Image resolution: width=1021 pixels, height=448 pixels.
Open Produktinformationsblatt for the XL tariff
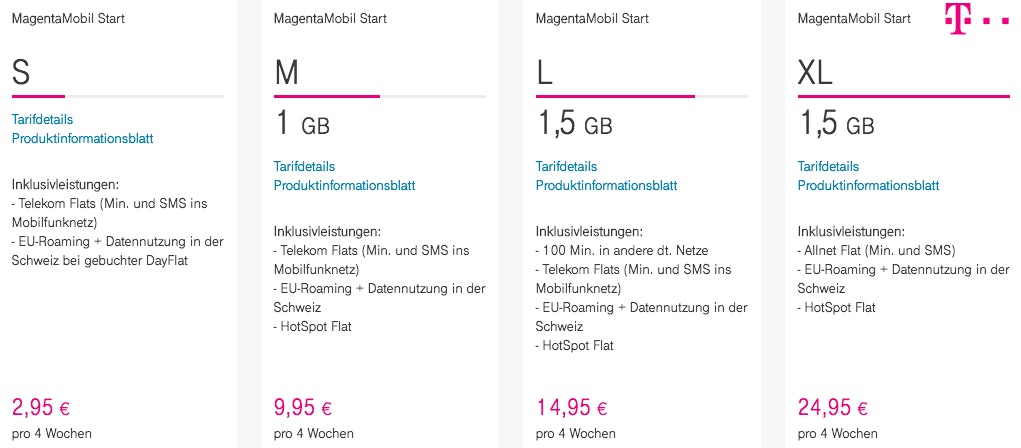point(868,185)
